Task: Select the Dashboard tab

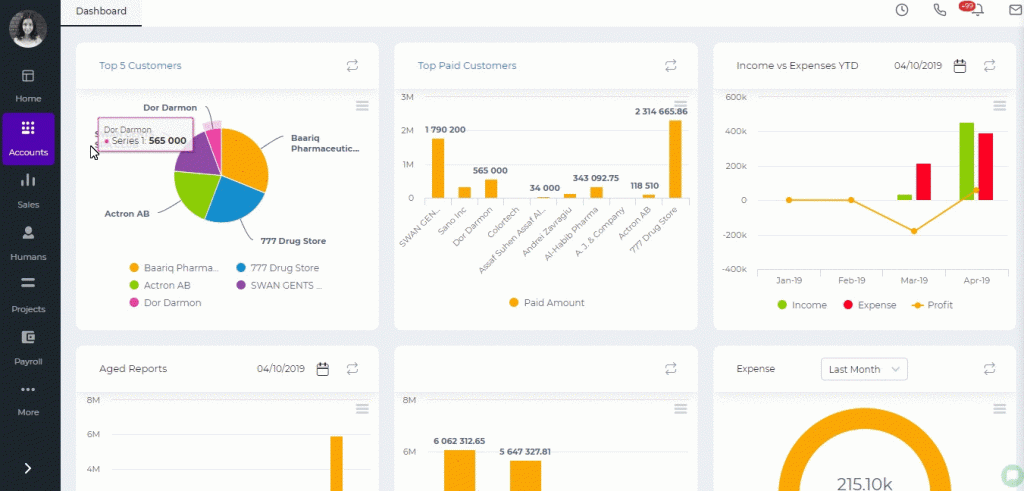Action: click(x=101, y=11)
